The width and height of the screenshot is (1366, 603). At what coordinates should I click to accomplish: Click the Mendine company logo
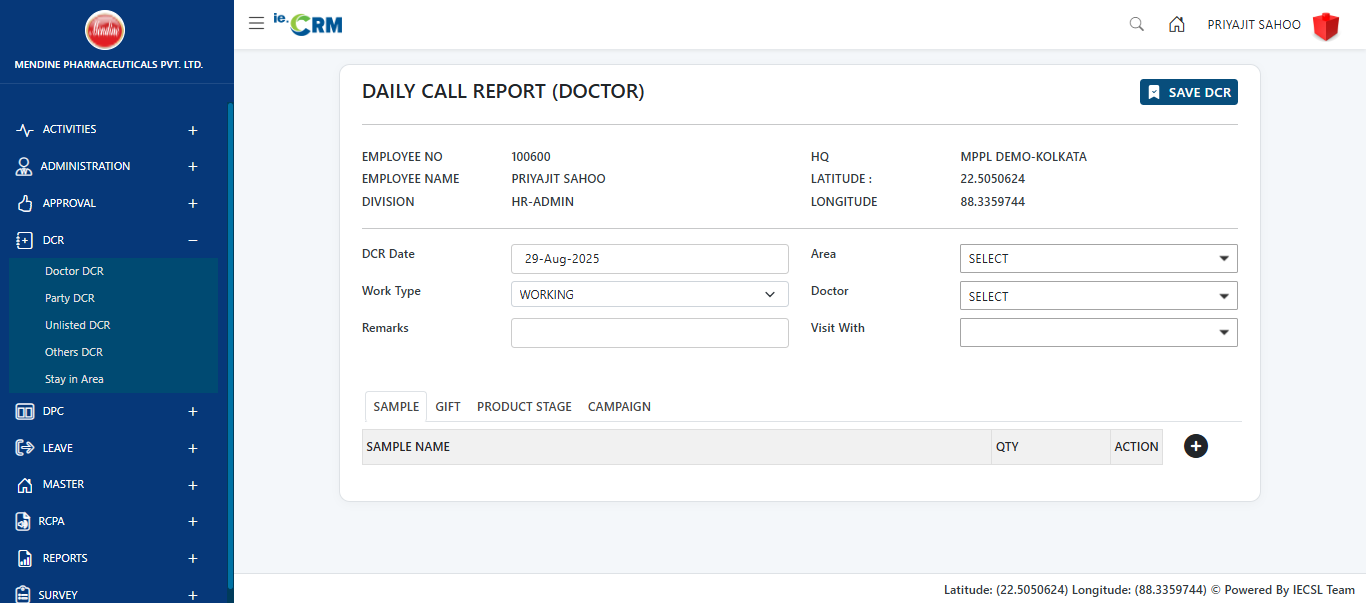pyautogui.click(x=105, y=30)
